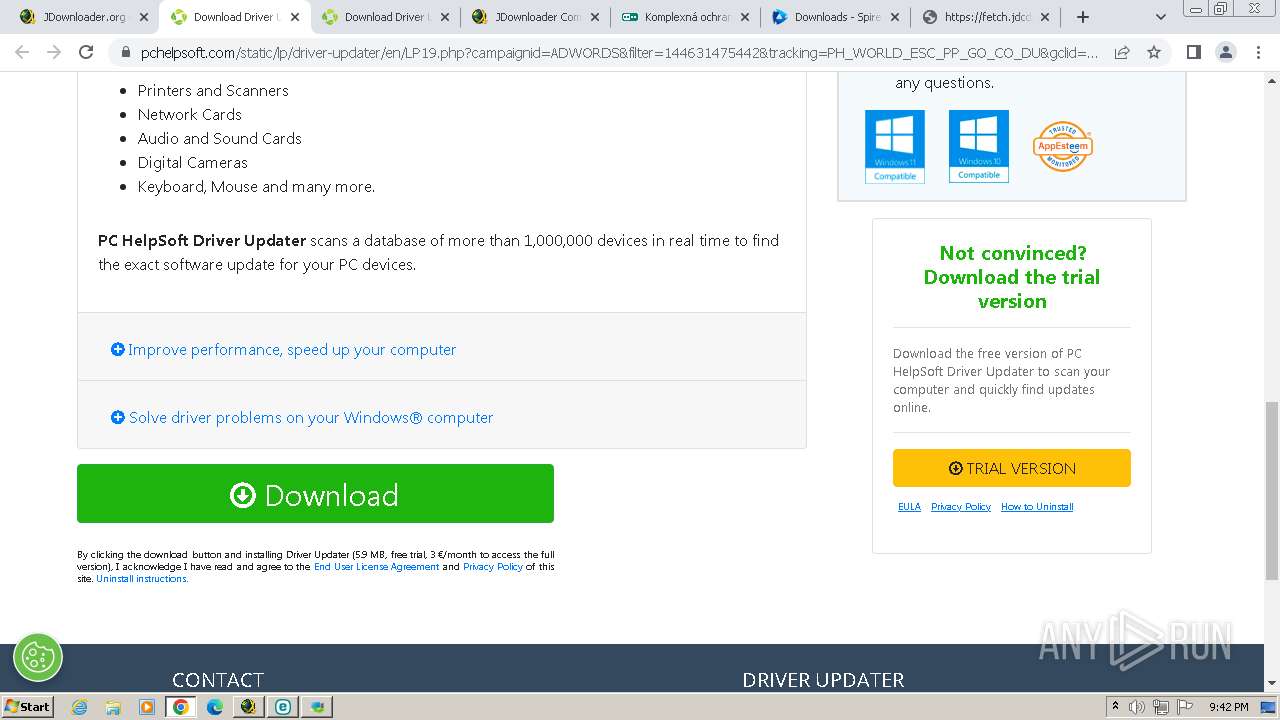Open File Explorer from taskbar
The width and height of the screenshot is (1280, 720).
click(113, 707)
